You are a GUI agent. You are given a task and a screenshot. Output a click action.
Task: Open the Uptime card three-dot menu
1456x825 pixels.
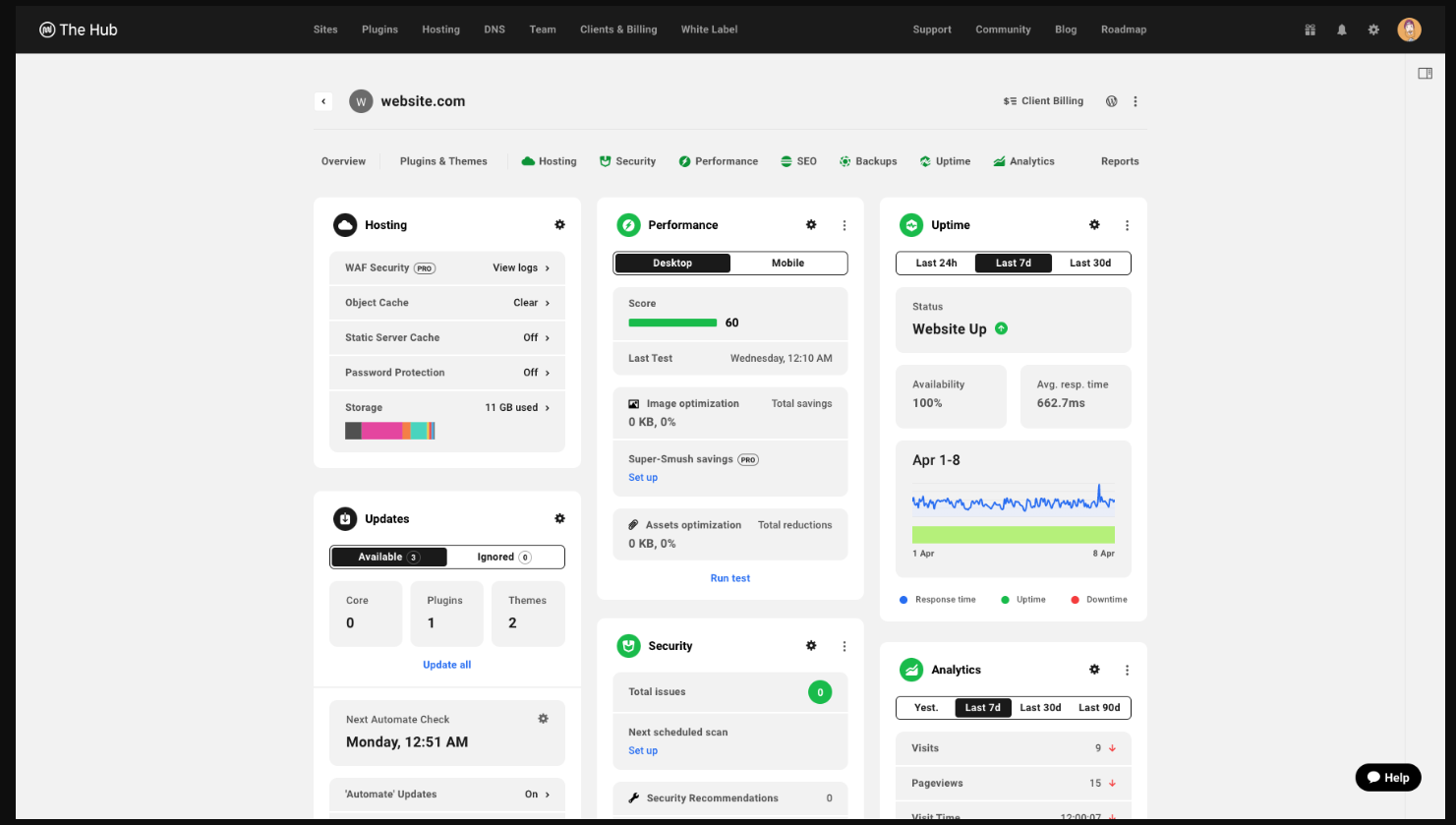tap(1126, 224)
